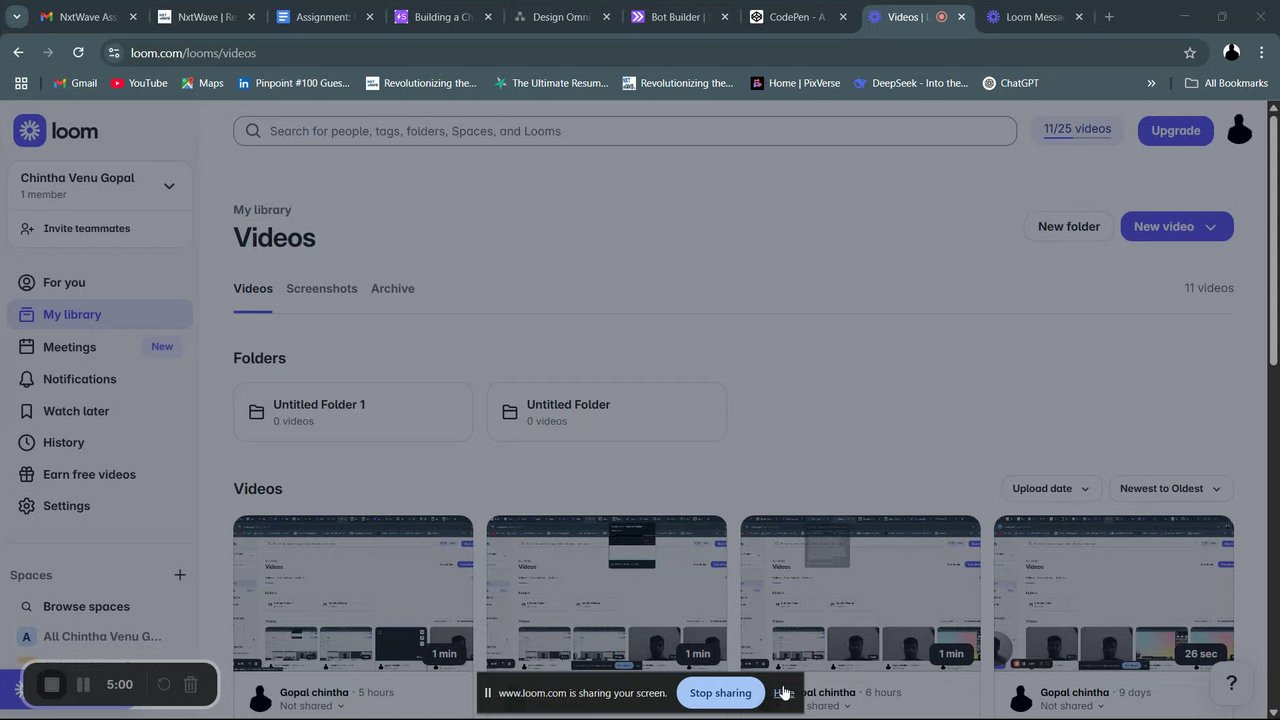This screenshot has height=720, width=1280.
Task: Pause the recording with the pause icon
Action: pos(84,685)
